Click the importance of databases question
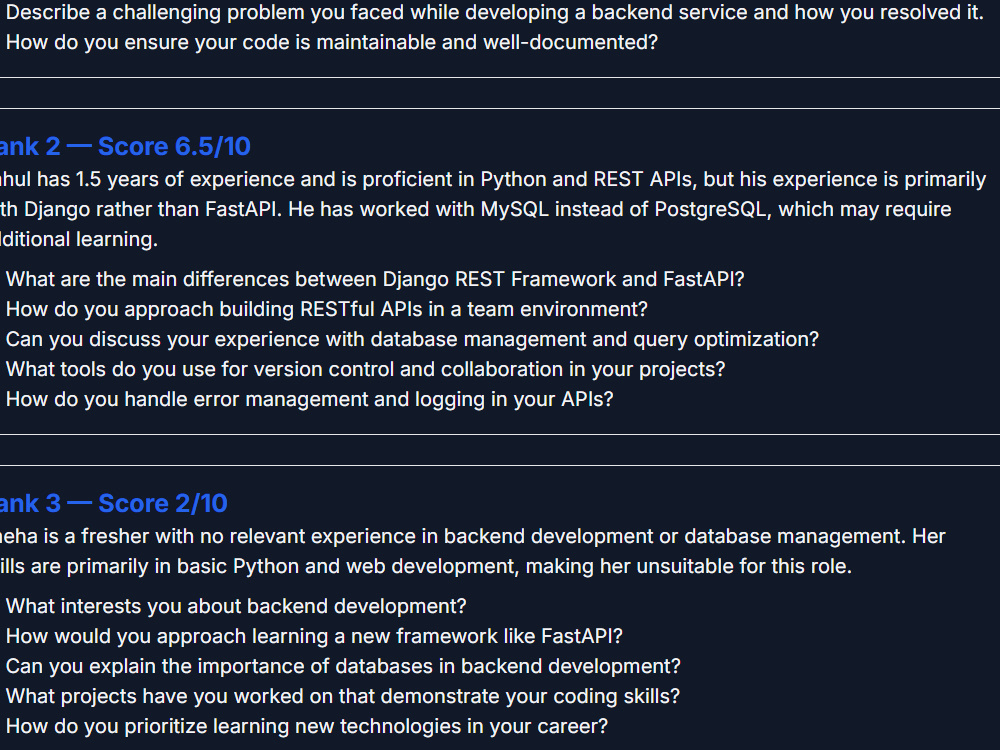 point(343,666)
